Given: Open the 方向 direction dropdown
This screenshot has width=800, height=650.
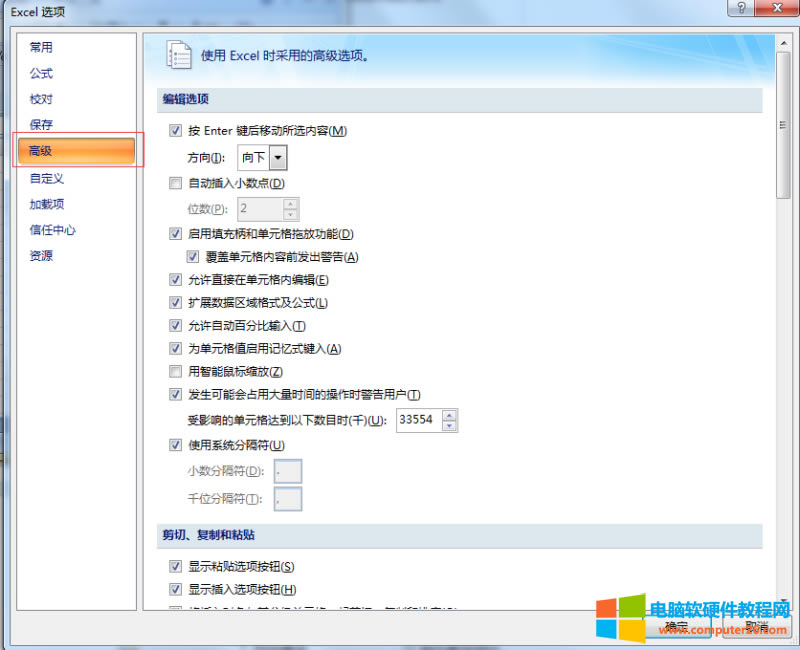Looking at the screenshot, I should tap(276, 157).
